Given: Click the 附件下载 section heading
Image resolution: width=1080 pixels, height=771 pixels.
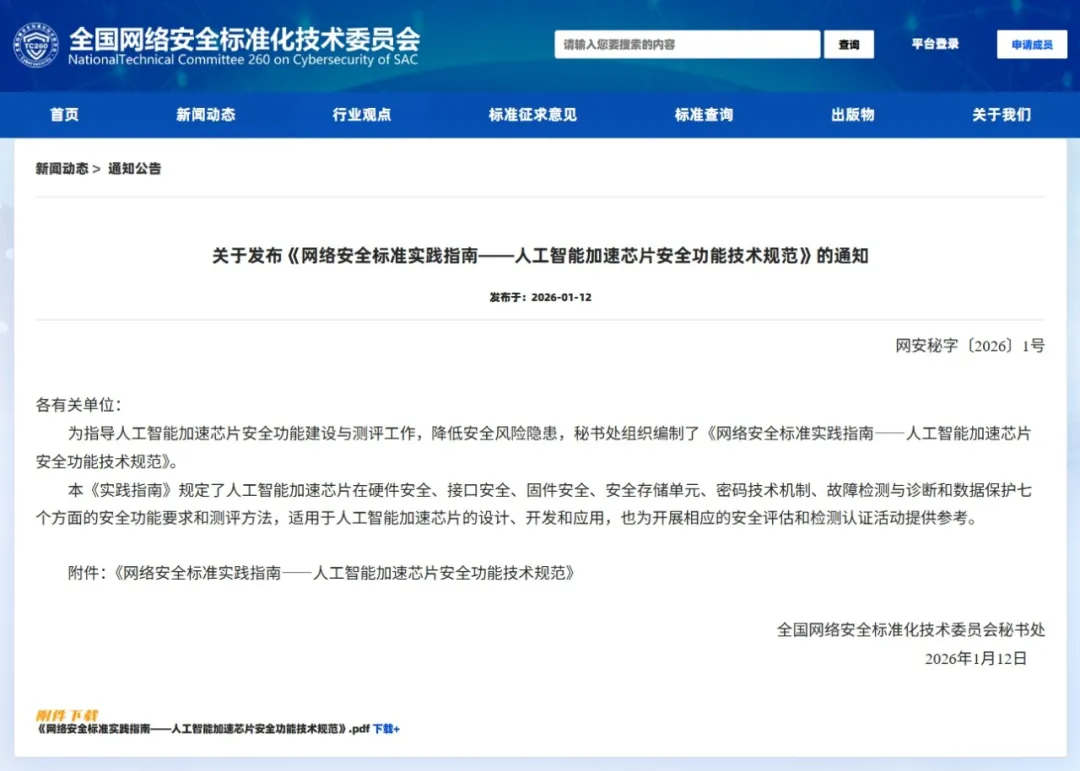Looking at the screenshot, I should coord(67,715).
